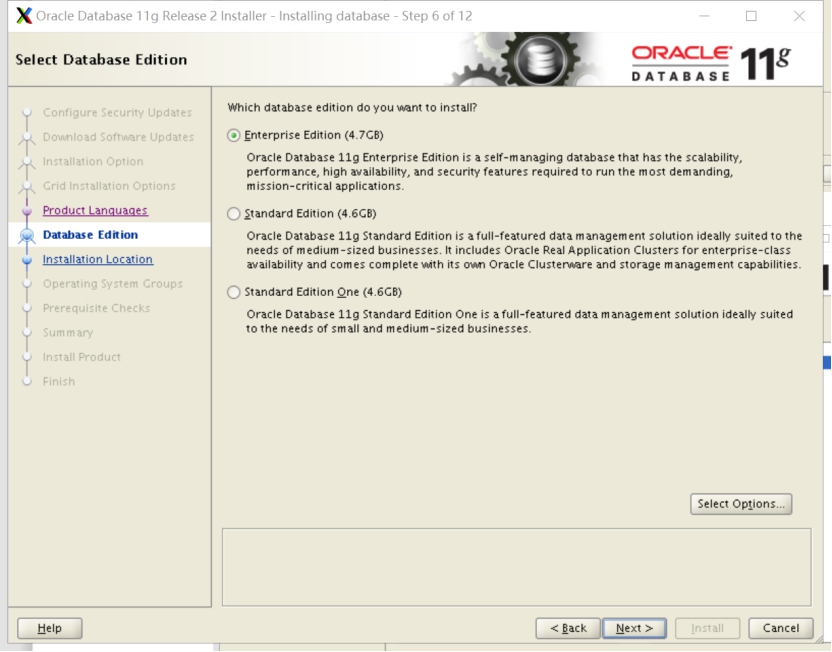Click Standard Edition One description paragraph
This screenshot has width=832, height=652.
pos(519,321)
